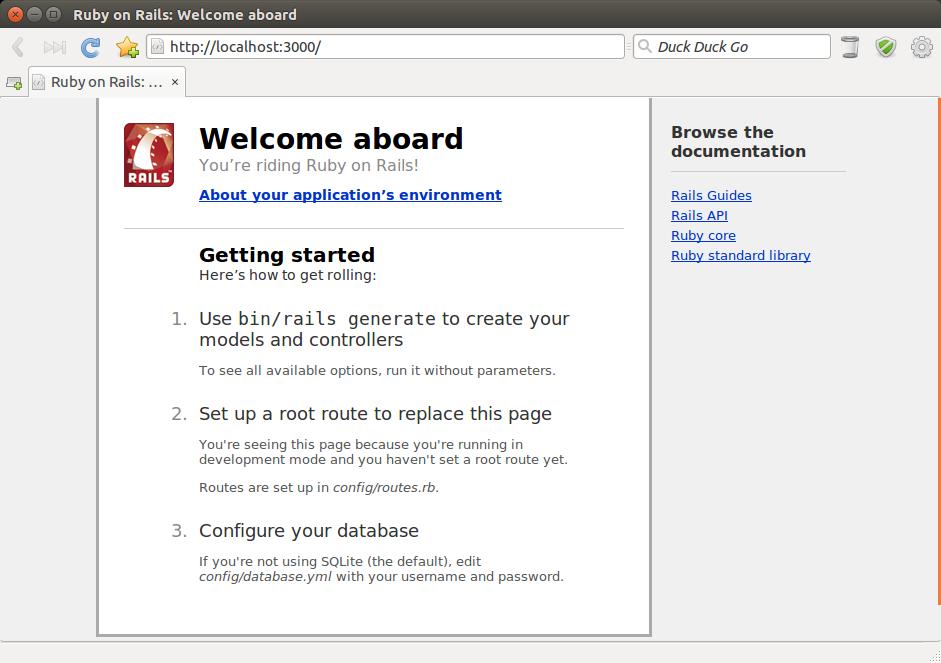941x663 pixels.
Task: Close the Ruby on Rails tab
Action: [x=175, y=82]
